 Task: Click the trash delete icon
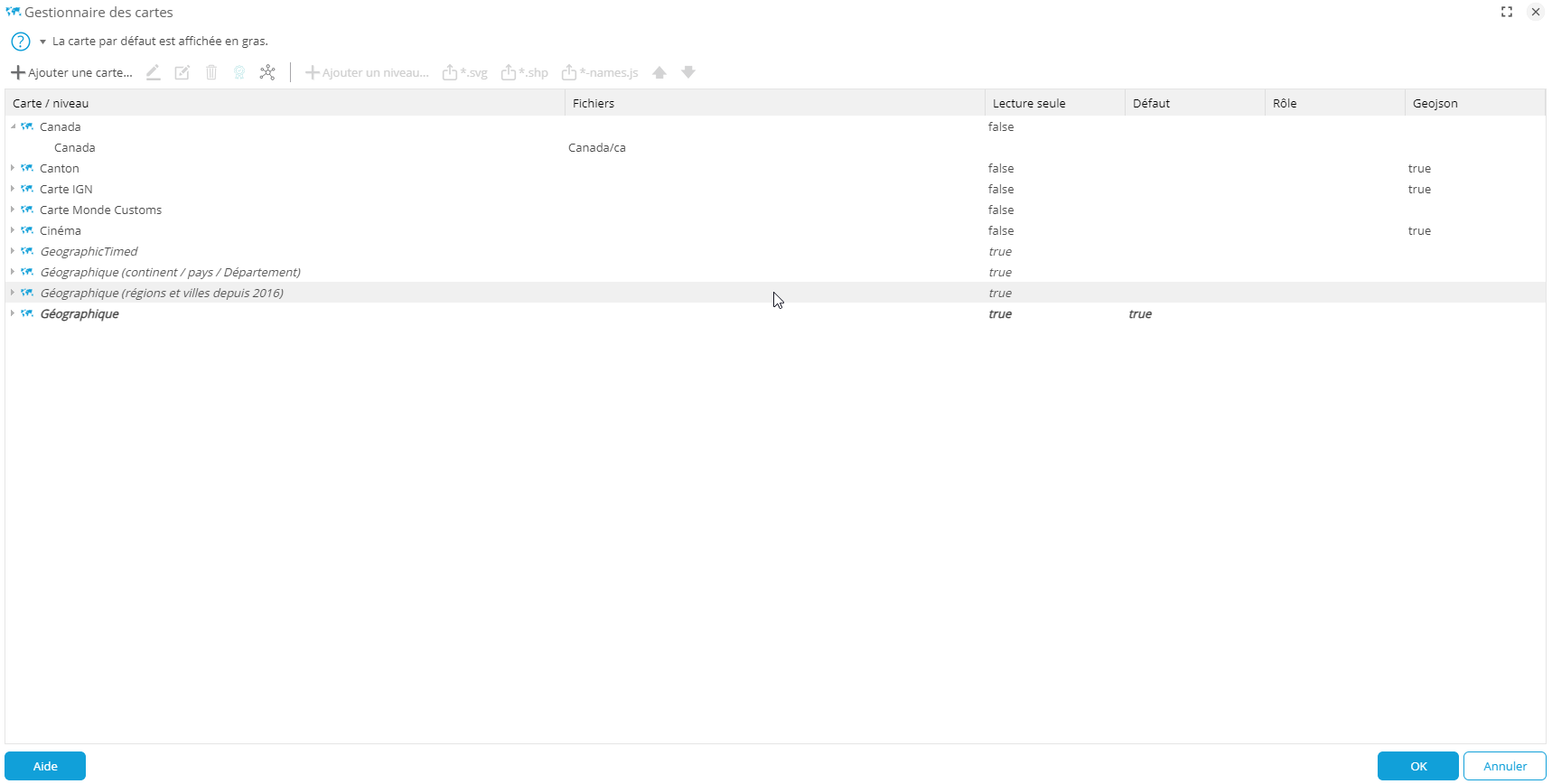click(211, 72)
